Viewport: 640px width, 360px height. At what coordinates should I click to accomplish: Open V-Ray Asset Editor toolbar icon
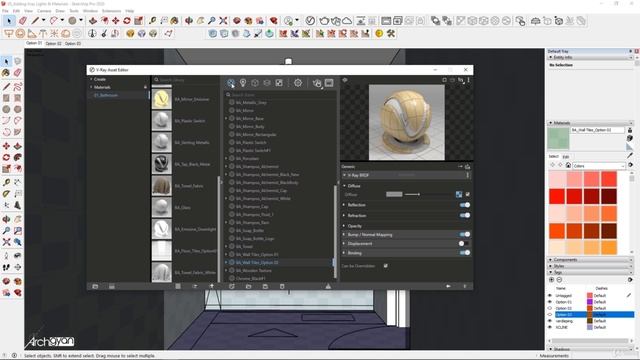310,20
